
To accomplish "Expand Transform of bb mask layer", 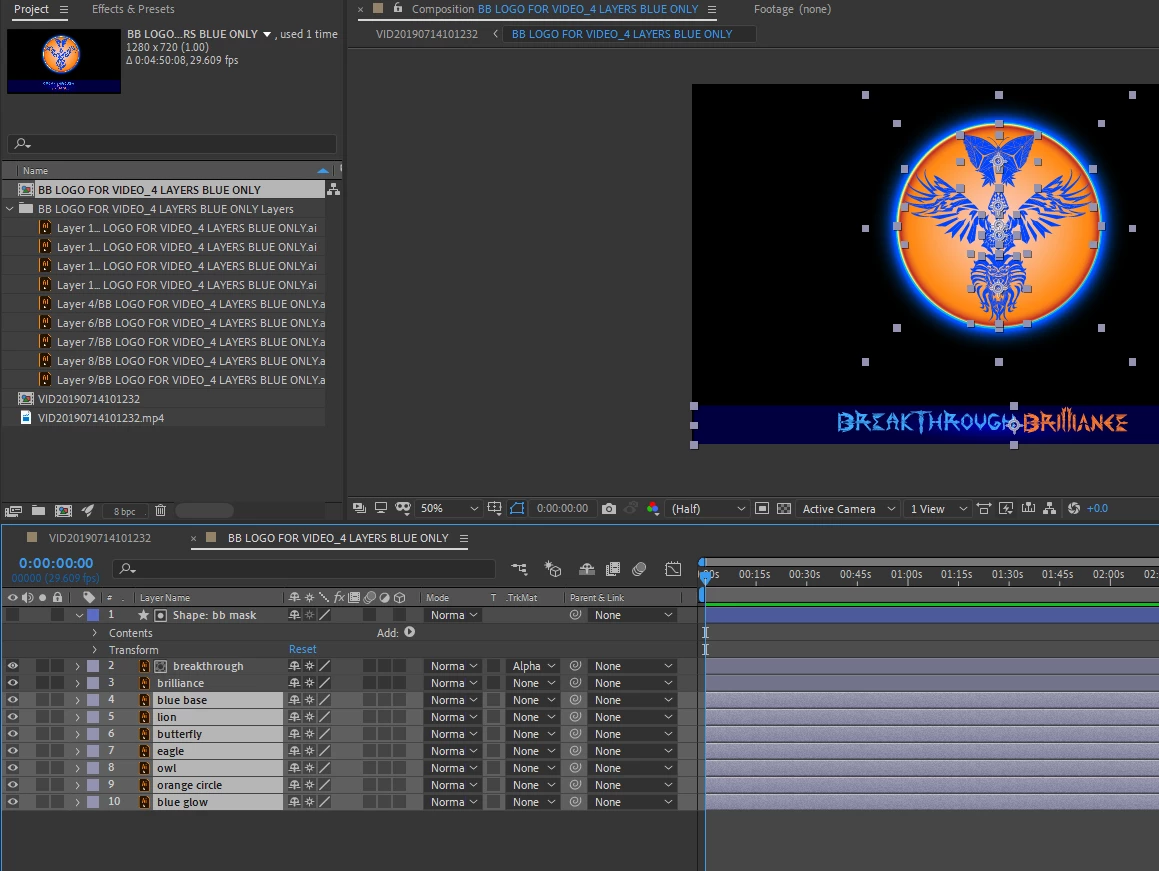I will pos(95,650).
